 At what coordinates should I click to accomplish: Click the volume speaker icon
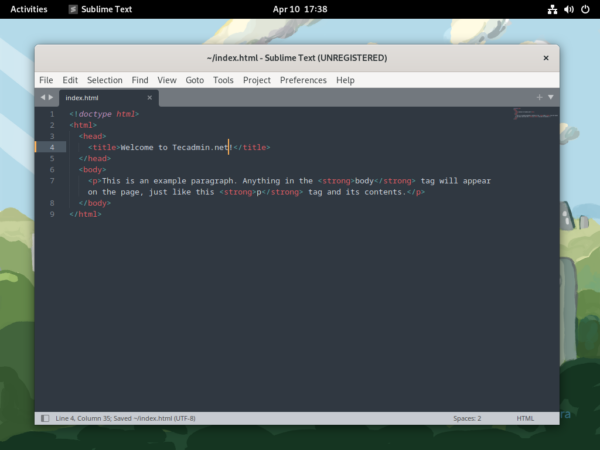tap(568, 9)
